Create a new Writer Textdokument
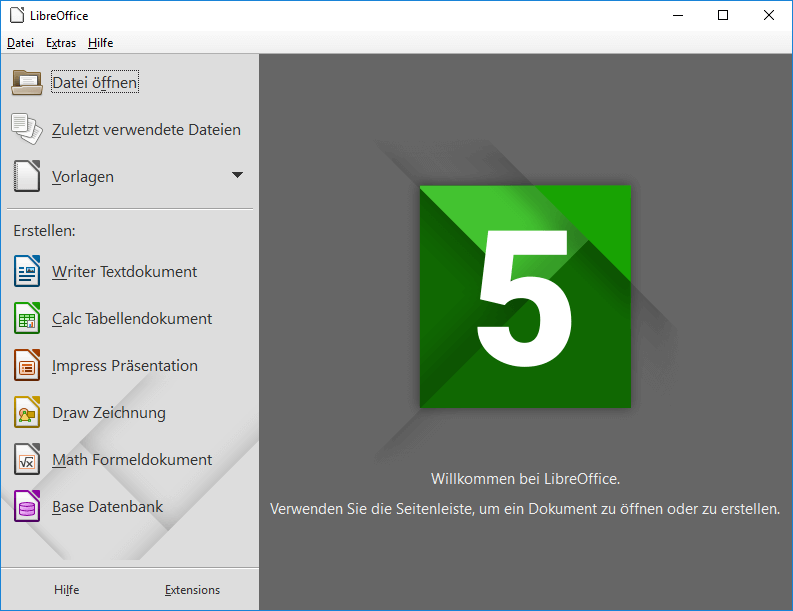This screenshot has width=793, height=611. [x=124, y=272]
